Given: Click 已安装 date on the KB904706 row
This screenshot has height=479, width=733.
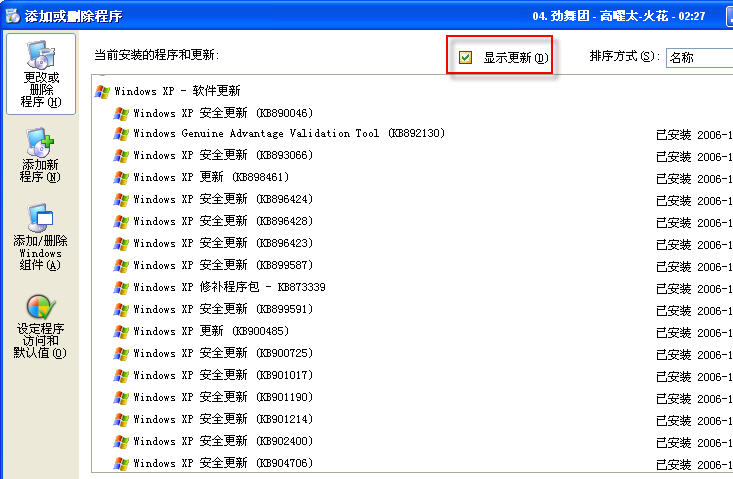Looking at the screenshot, I should (x=694, y=465).
